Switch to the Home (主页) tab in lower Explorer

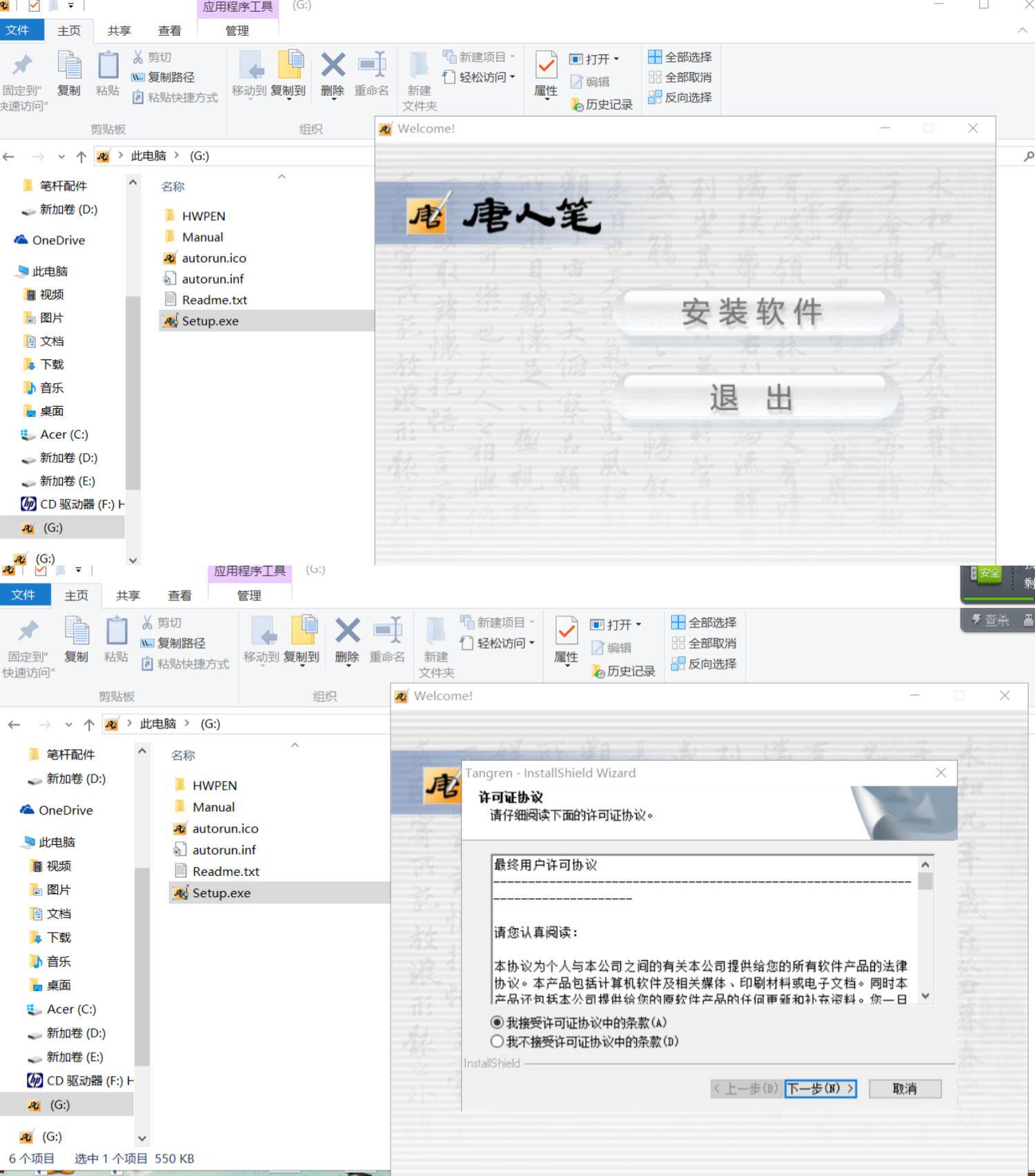pyautogui.click(x=77, y=595)
